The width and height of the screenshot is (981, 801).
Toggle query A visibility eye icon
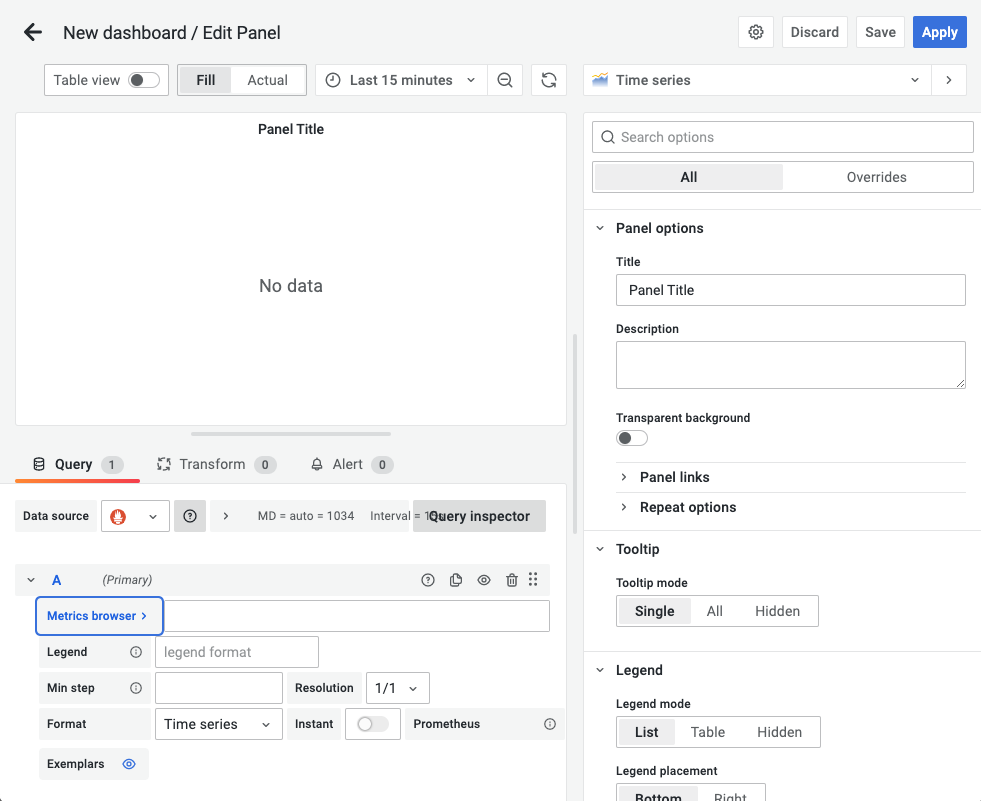484,580
